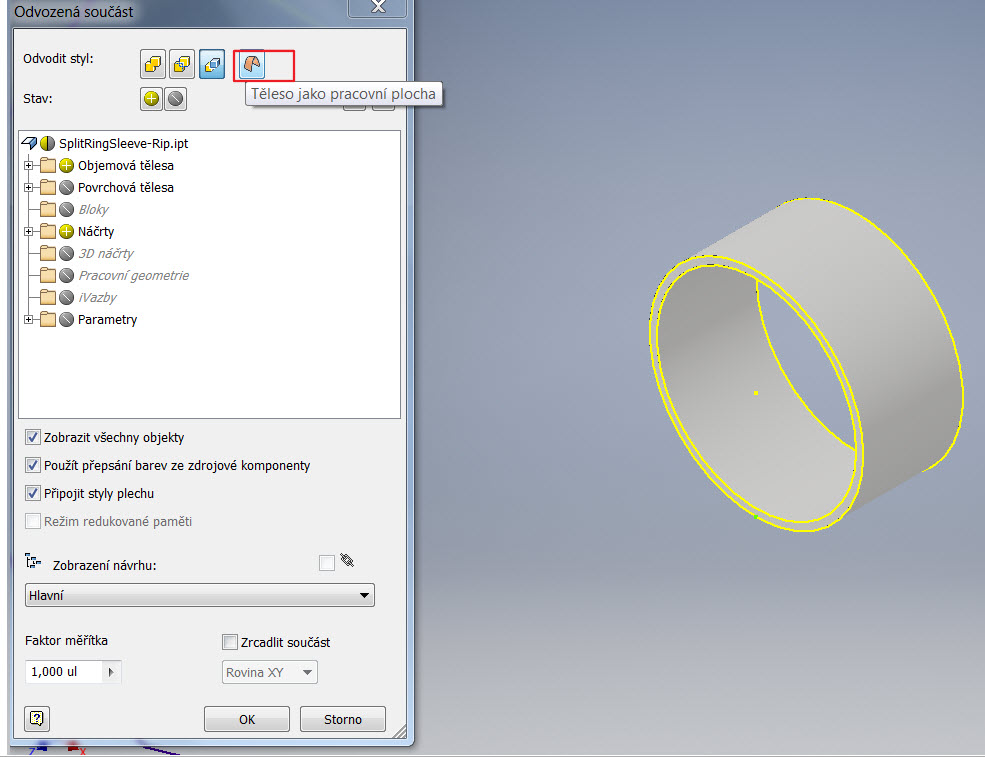985x757 pixels.
Task: Select the Povrchová tělesa tree row
Action: click(126, 188)
